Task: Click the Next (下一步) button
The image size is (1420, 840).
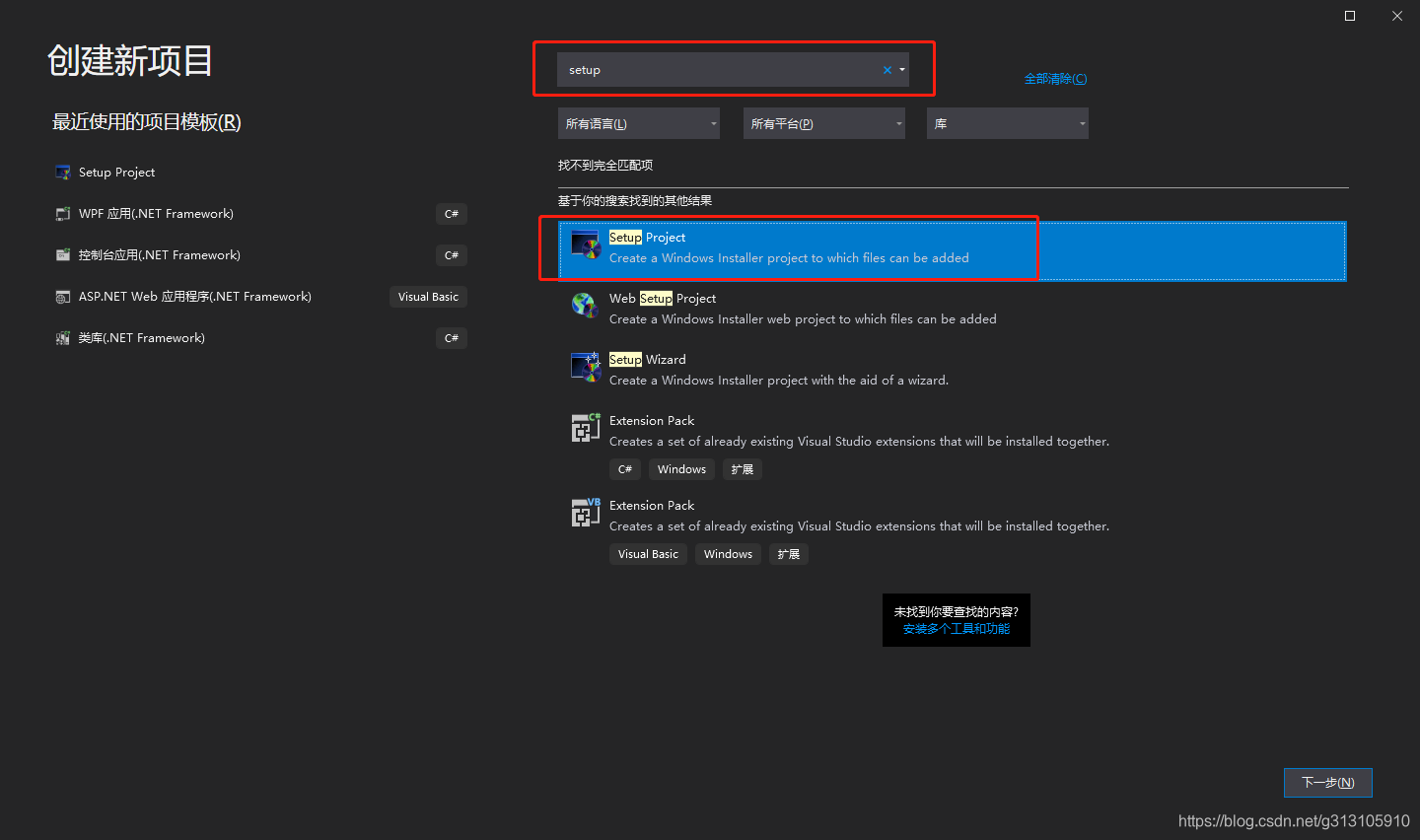Action: click(1328, 783)
